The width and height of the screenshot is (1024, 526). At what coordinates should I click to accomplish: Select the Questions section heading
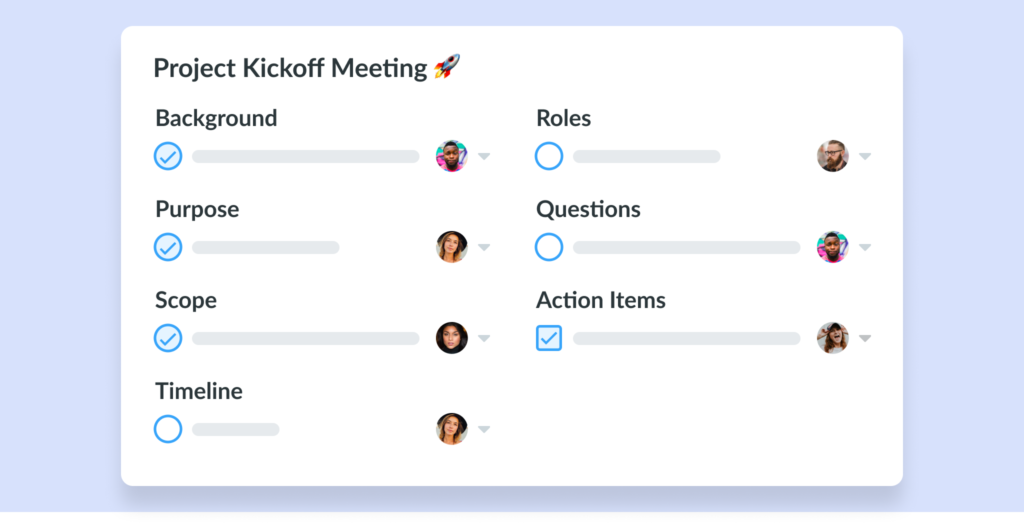pyautogui.click(x=588, y=210)
